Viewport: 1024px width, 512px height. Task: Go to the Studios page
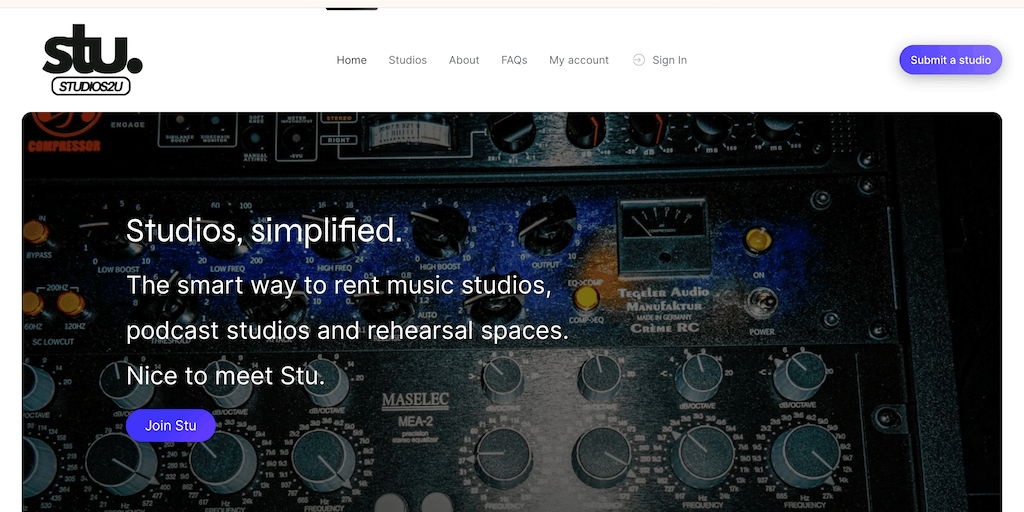(408, 60)
